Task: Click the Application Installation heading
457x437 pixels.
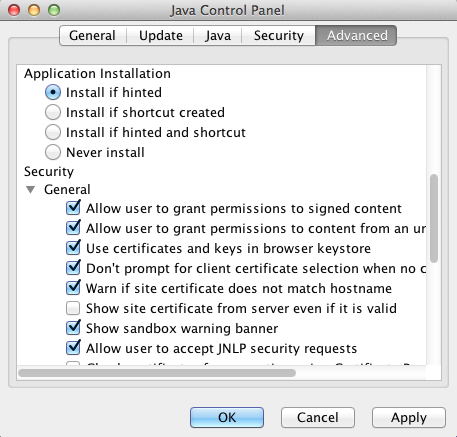Action: [97, 73]
